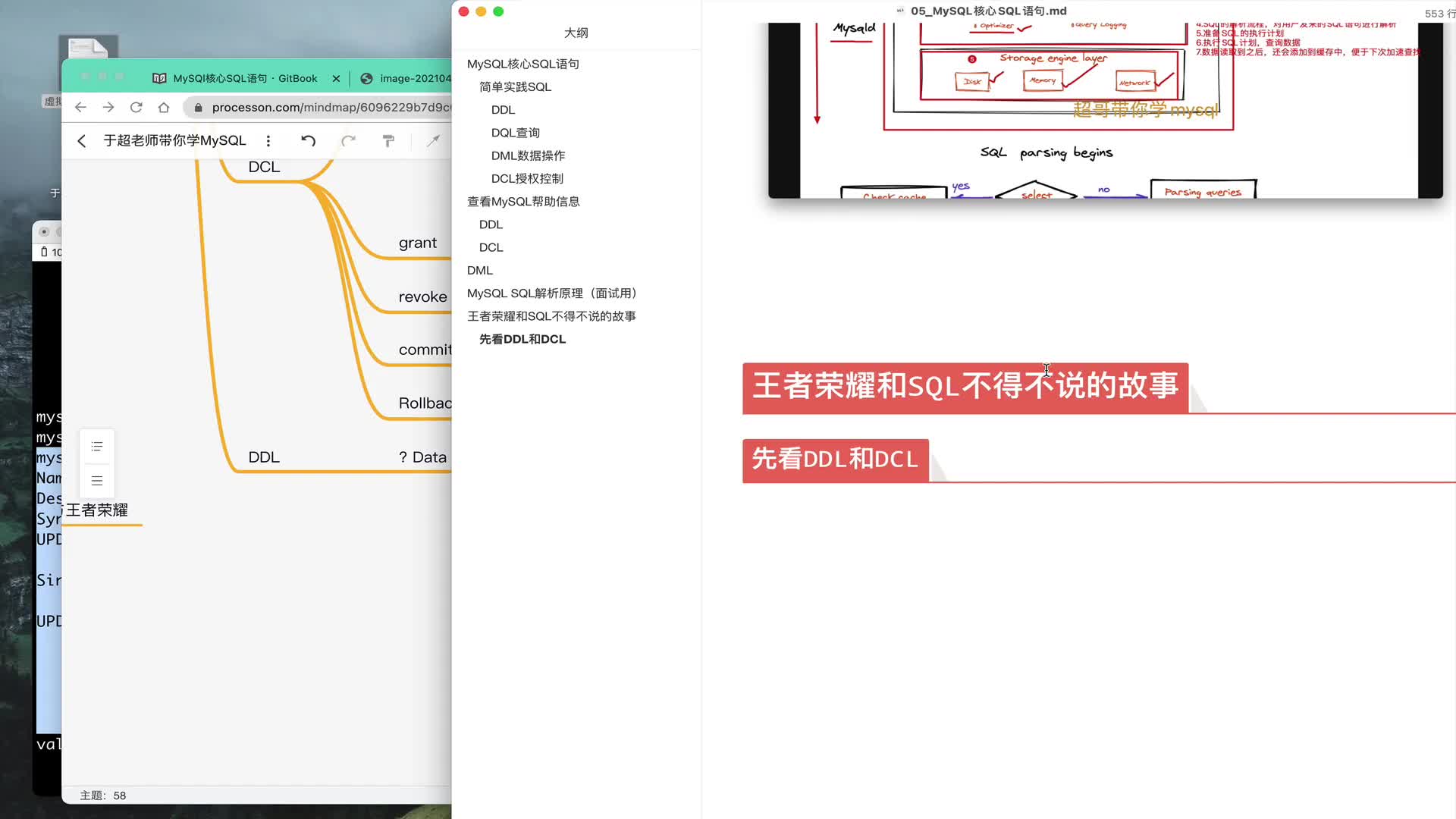Jump to DDL under 简单实践SQL
The width and height of the screenshot is (1456, 819).
point(503,110)
